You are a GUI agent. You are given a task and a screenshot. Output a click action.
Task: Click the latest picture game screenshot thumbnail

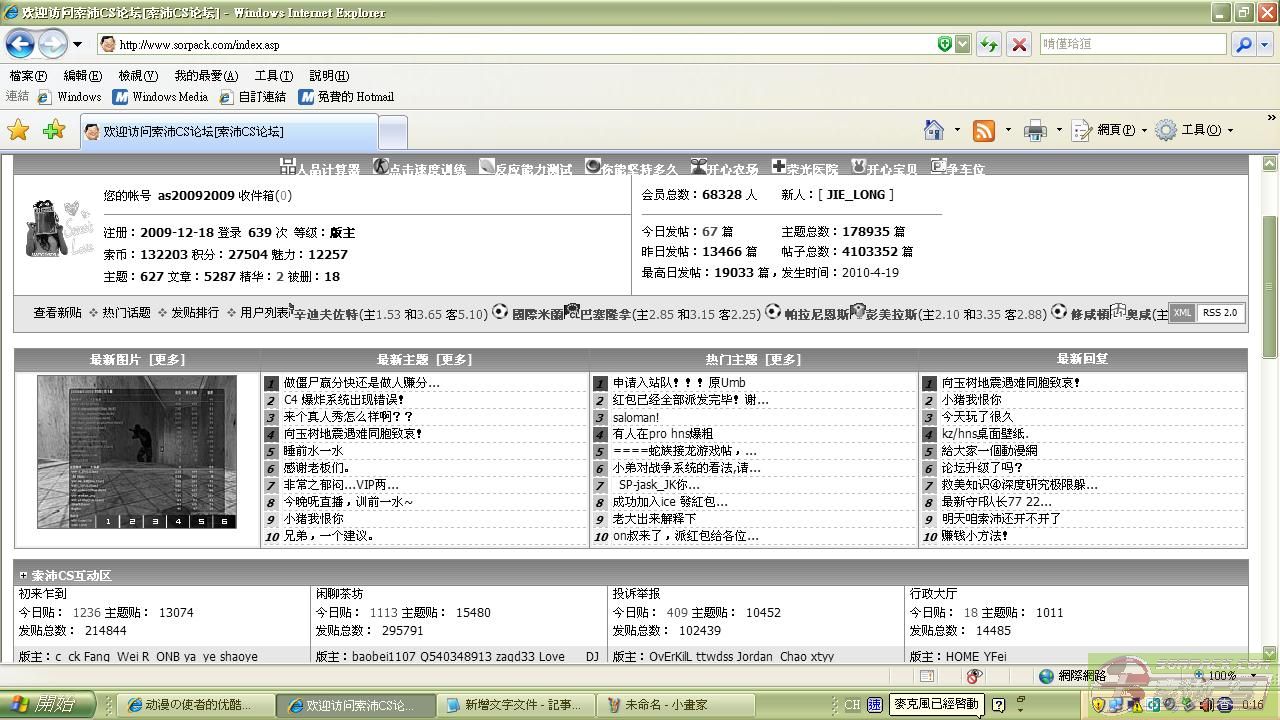(137, 451)
